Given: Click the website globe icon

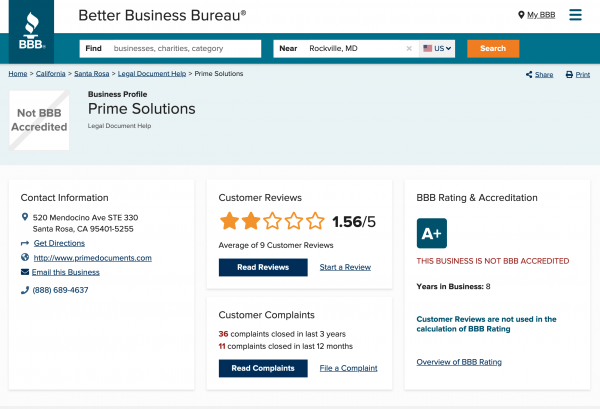Looking at the screenshot, I should click(25, 257).
